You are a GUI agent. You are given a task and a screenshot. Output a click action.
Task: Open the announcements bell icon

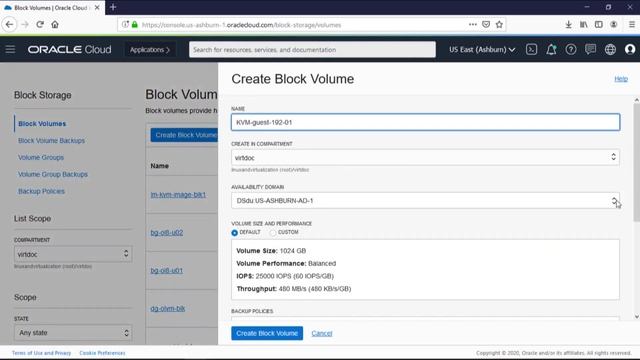point(551,49)
